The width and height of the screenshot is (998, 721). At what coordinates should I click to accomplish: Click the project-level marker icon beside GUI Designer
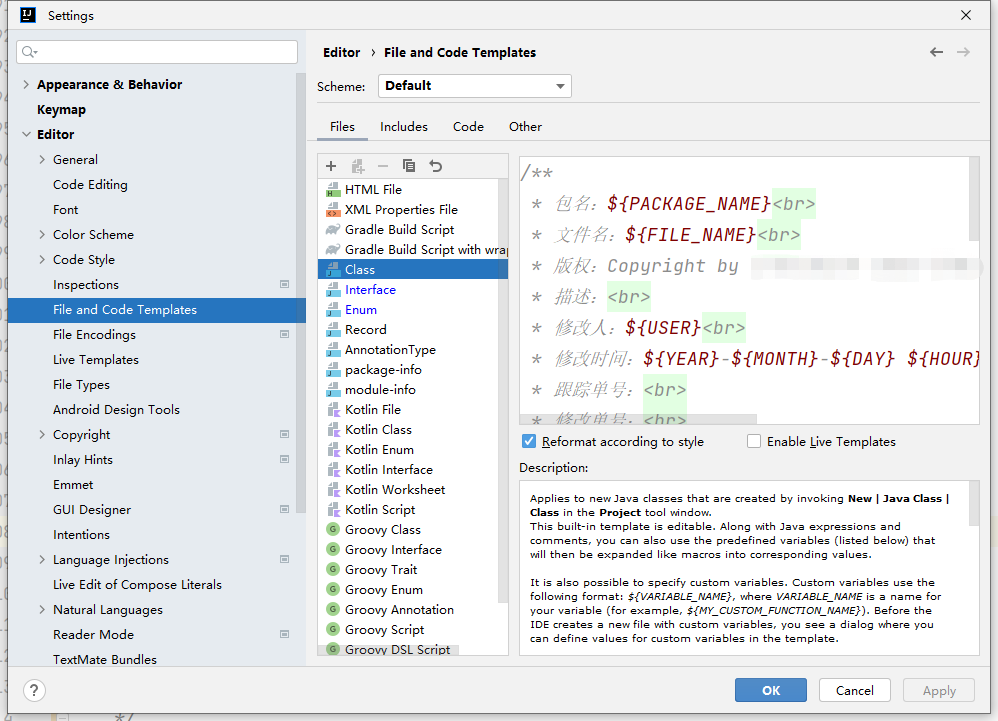point(285,509)
